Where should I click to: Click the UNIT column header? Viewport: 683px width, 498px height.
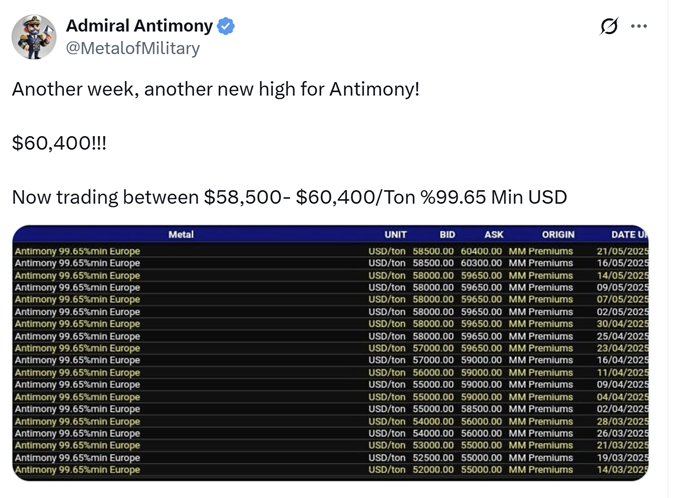tap(396, 235)
